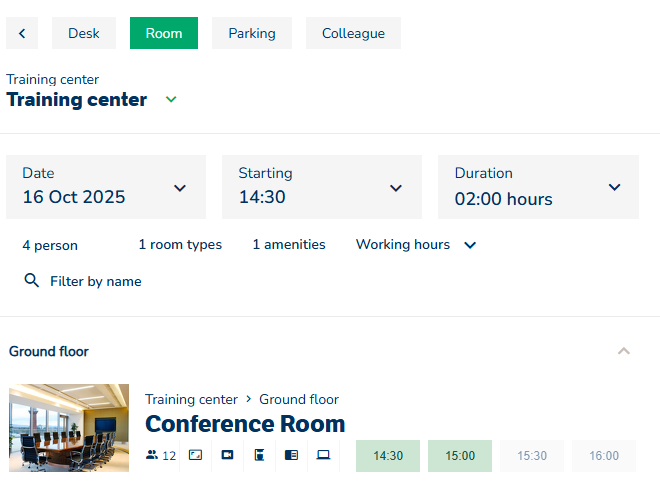Viewport: 660px width, 489px height.
Task: Select the 14:30 time slot
Action: pos(388,456)
